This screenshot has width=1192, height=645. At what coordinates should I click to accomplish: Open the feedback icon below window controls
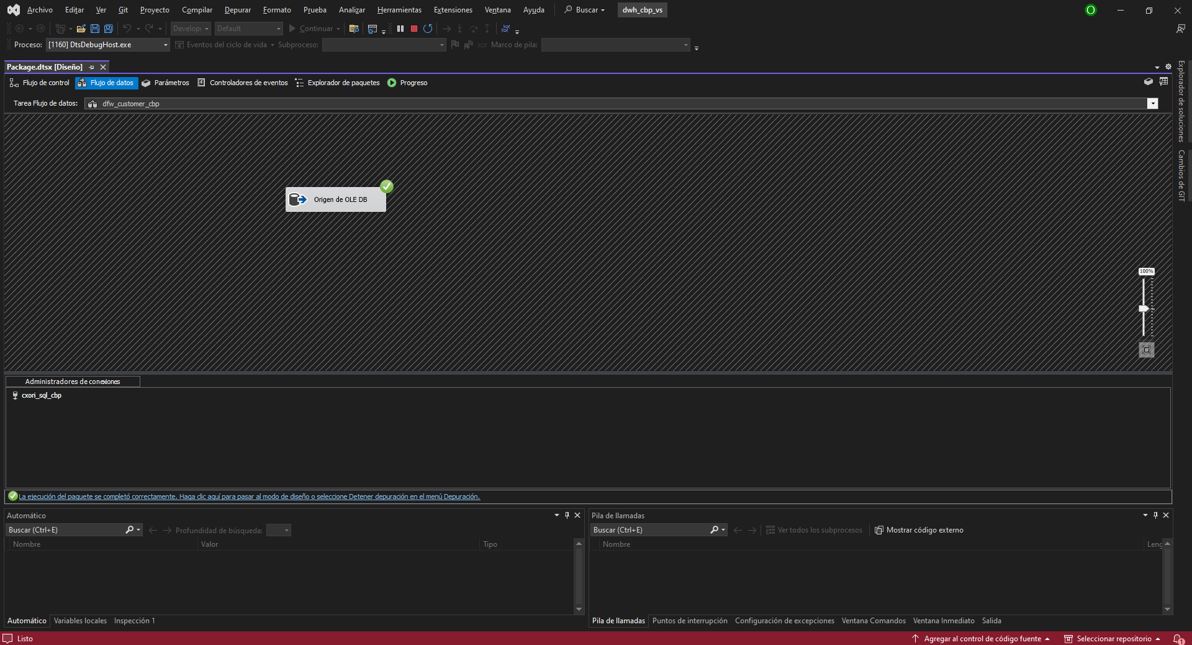(1180, 29)
